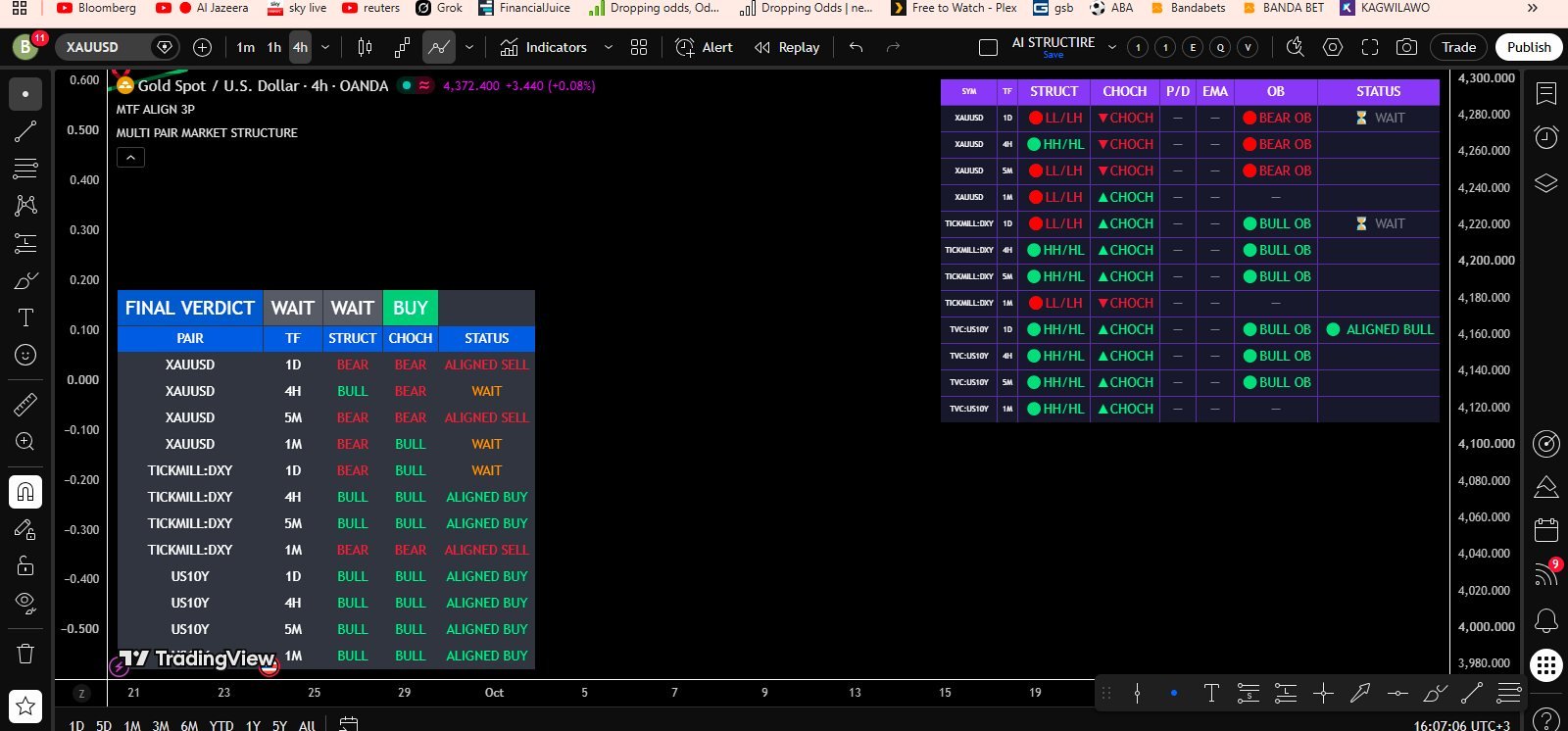Lock all drawings
Viewport: 1568px width, 731px height.
click(x=25, y=566)
